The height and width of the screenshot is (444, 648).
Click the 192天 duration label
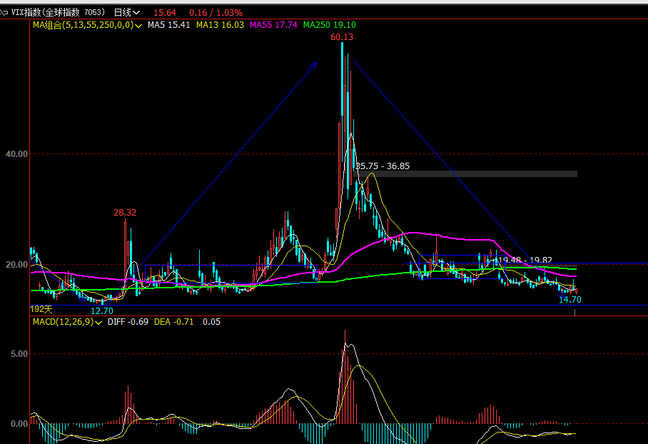41,309
